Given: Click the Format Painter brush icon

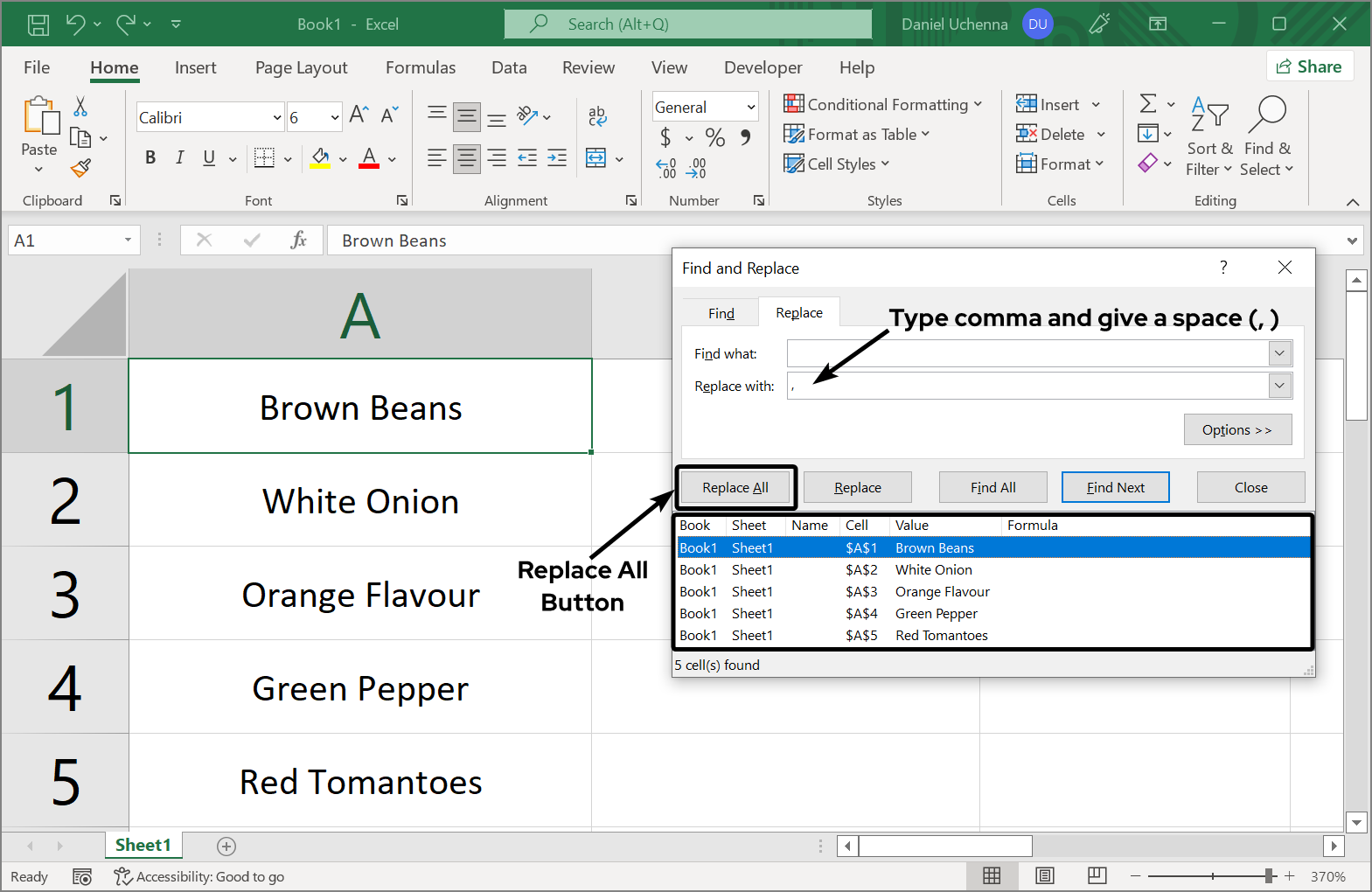Looking at the screenshot, I should pyautogui.click(x=80, y=167).
